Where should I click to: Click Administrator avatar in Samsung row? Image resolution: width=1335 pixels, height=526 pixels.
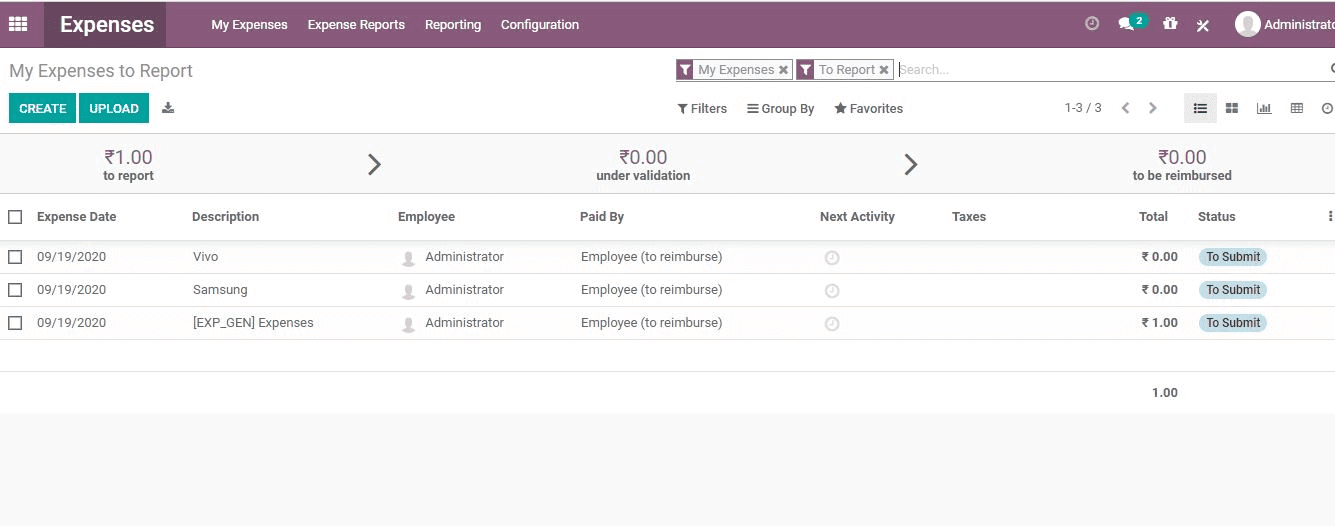coord(408,291)
